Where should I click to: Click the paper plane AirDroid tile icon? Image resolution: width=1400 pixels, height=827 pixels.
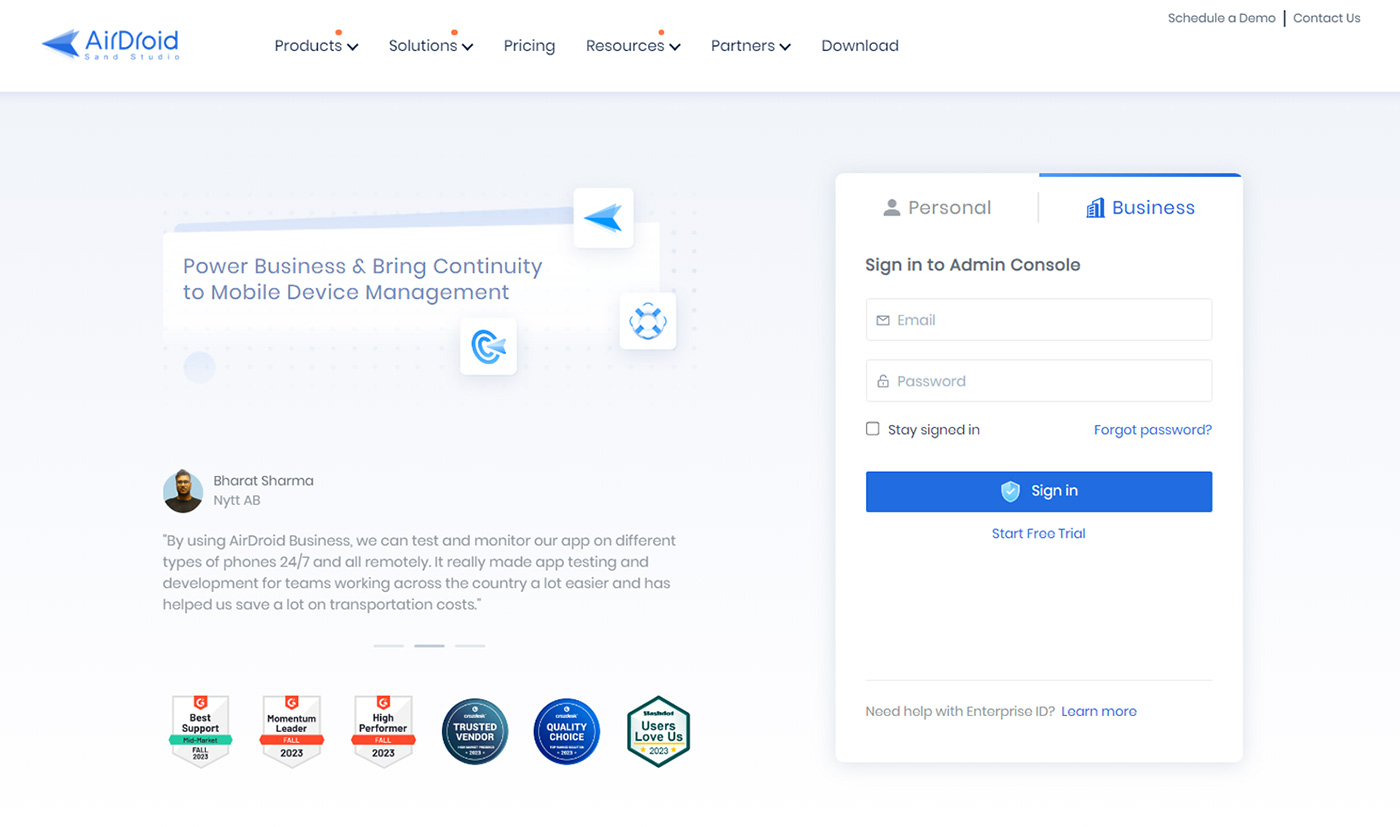click(x=603, y=218)
